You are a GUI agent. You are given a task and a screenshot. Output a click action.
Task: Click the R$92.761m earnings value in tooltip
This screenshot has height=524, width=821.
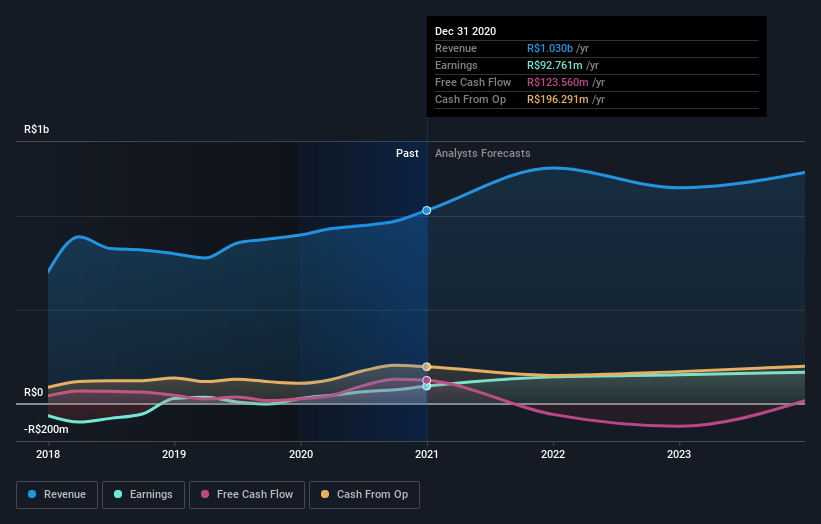click(x=554, y=65)
